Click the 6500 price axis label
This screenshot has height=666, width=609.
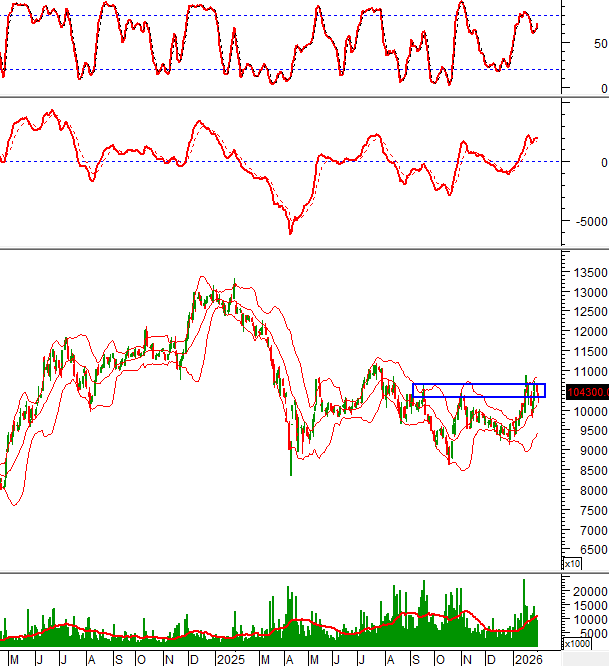tap(588, 550)
